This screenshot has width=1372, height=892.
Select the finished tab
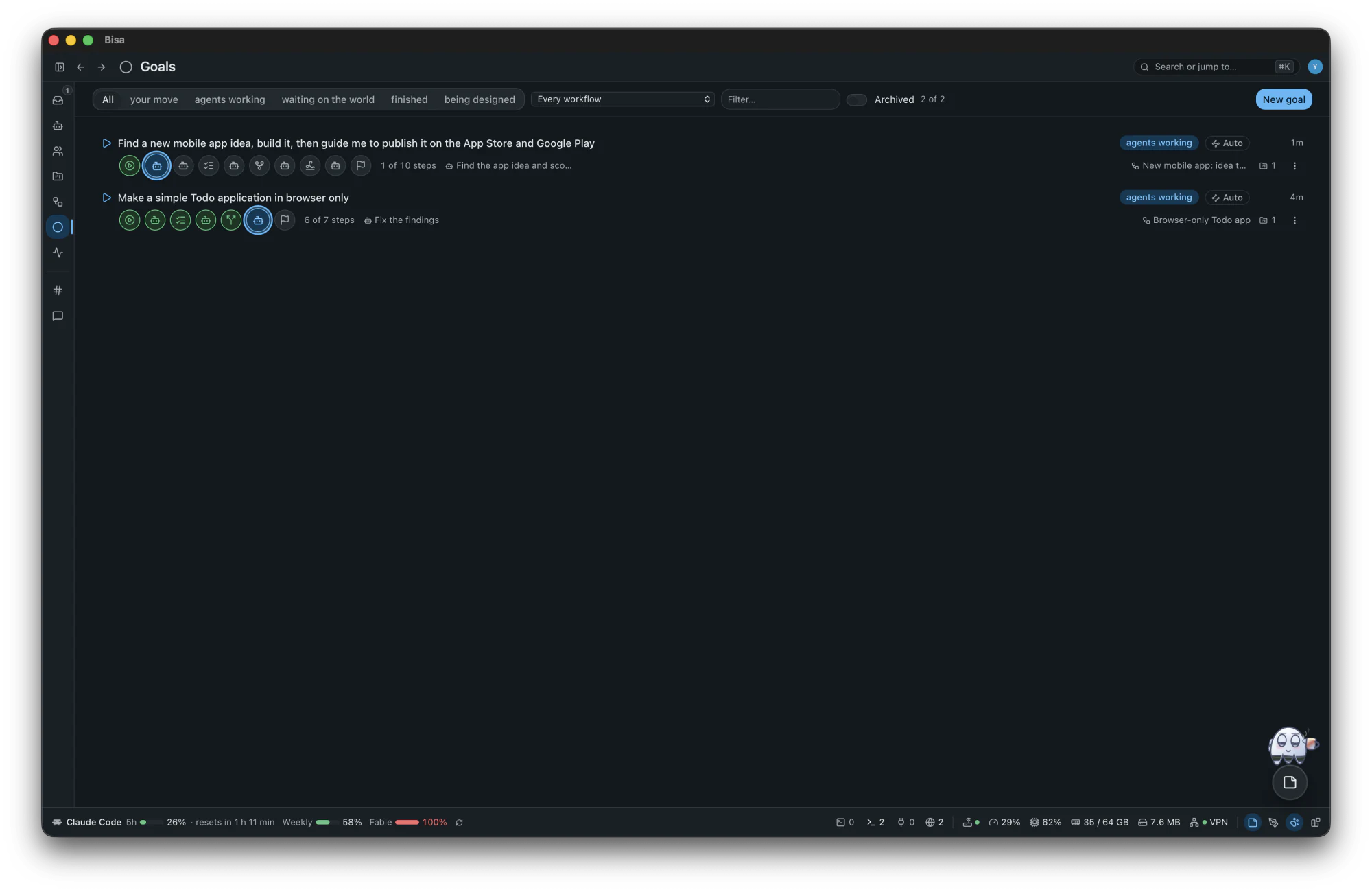pos(409,99)
